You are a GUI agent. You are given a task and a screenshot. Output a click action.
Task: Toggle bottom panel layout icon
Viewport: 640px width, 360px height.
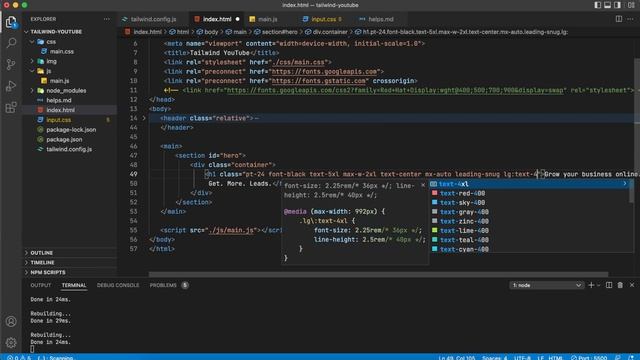point(607,5)
